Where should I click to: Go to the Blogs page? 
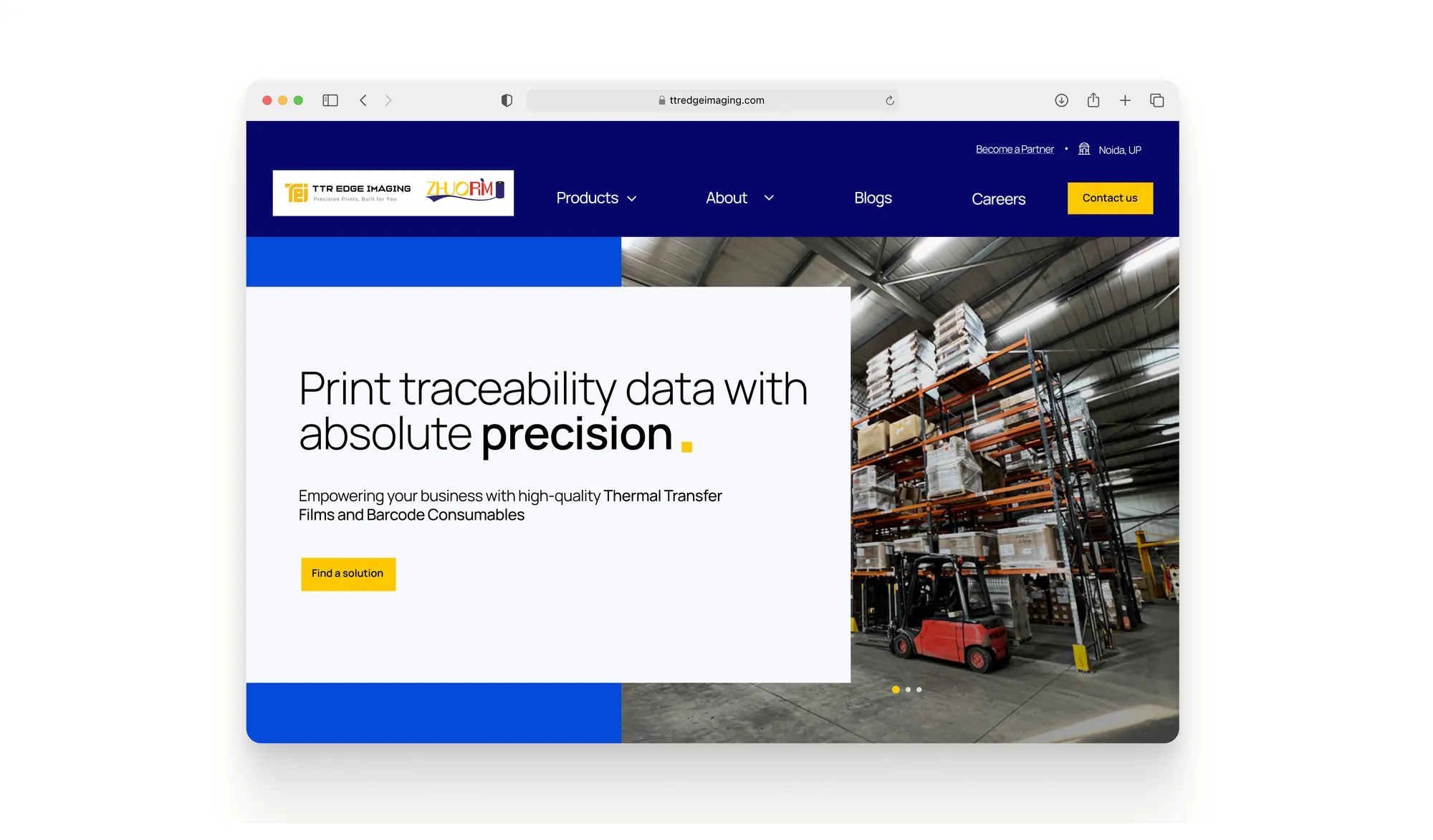[873, 198]
